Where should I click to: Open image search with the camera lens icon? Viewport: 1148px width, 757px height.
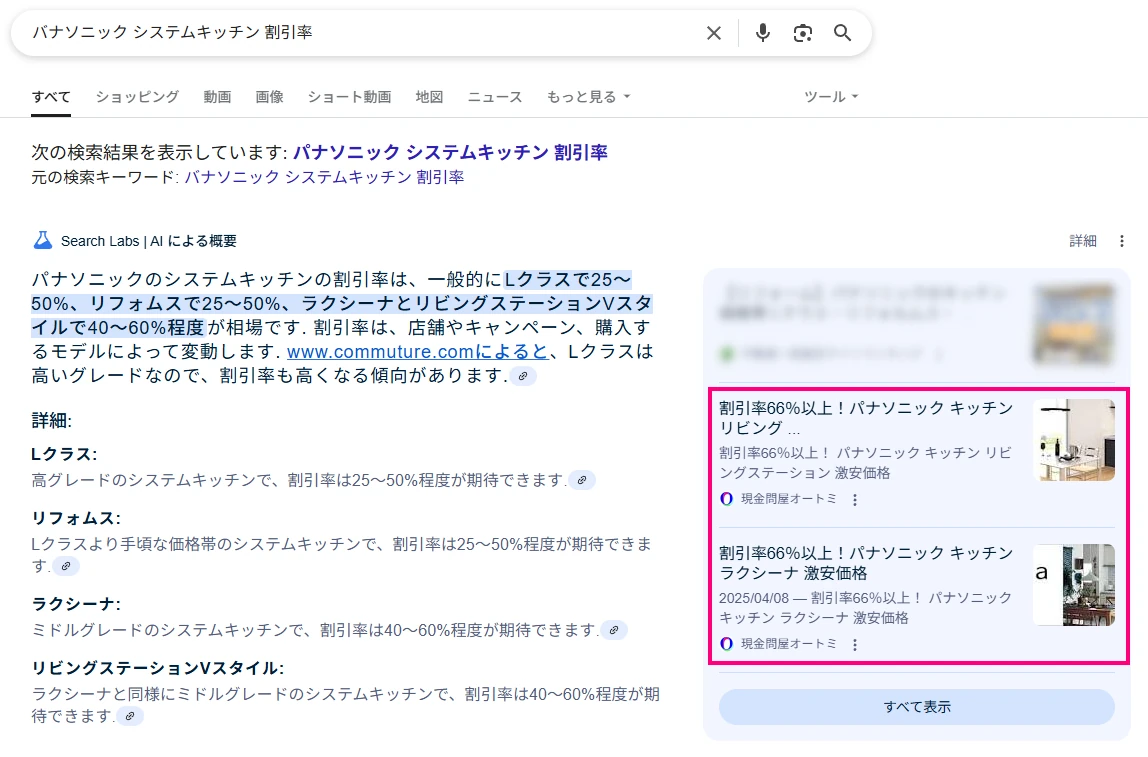point(802,33)
